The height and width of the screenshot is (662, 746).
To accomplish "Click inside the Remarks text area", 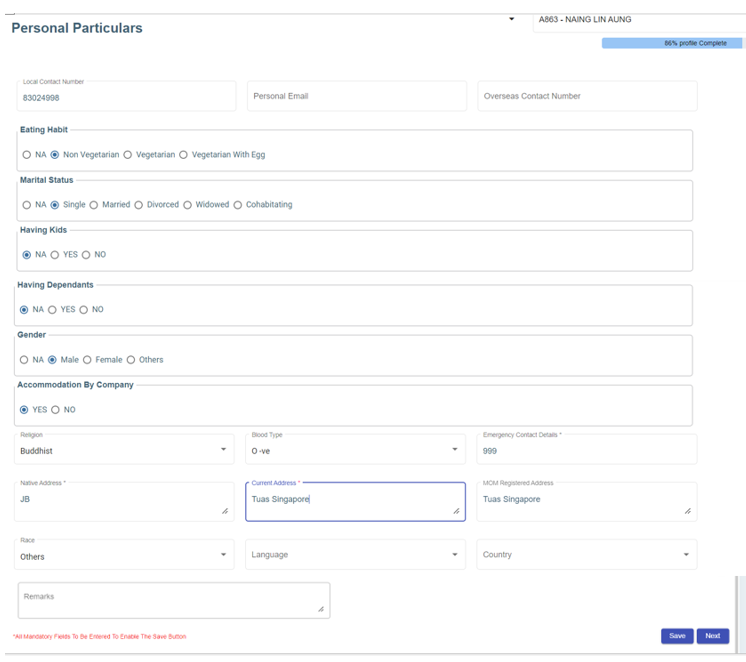I will pyautogui.click(x=173, y=600).
